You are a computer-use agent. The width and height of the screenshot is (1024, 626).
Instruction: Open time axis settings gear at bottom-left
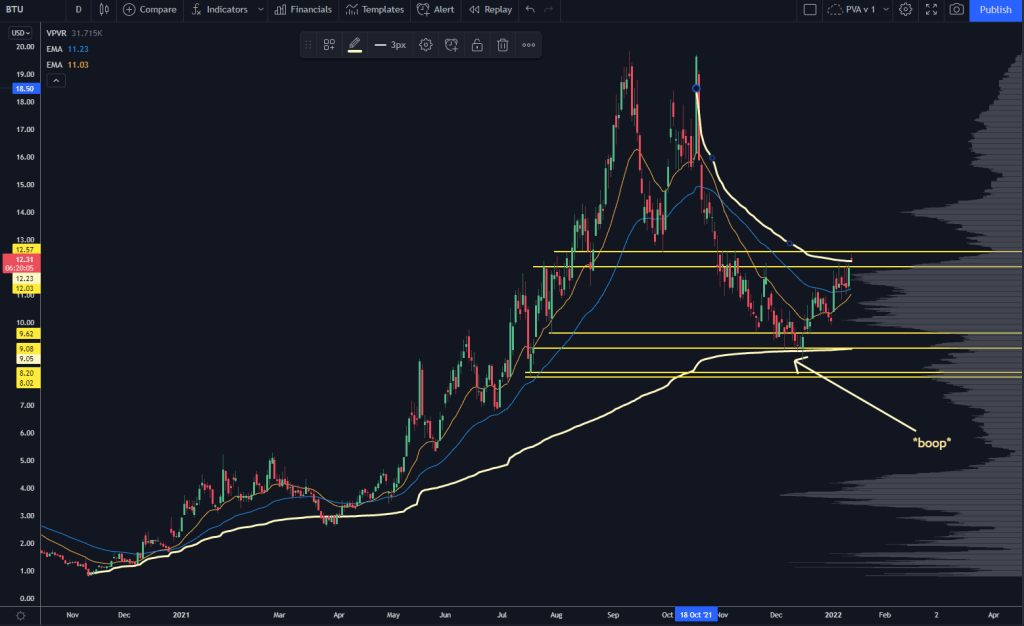click(x=20, y=616)
